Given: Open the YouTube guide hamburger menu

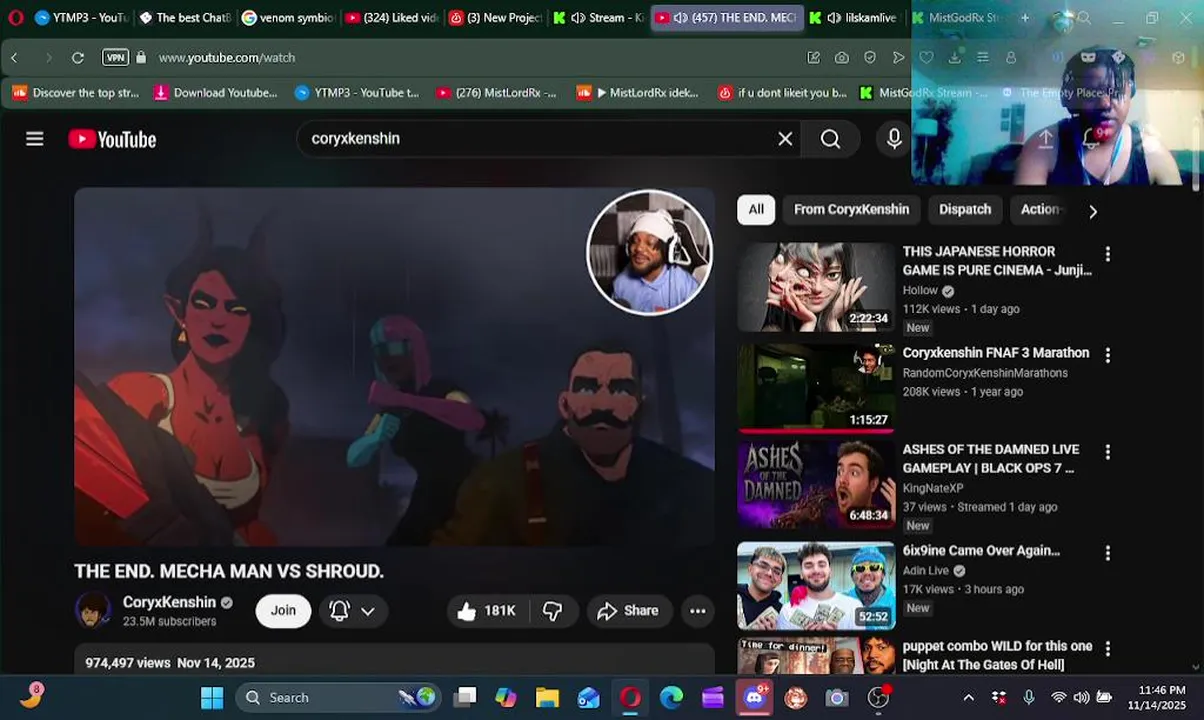Looking at the screenshot, I should [35, 139].
